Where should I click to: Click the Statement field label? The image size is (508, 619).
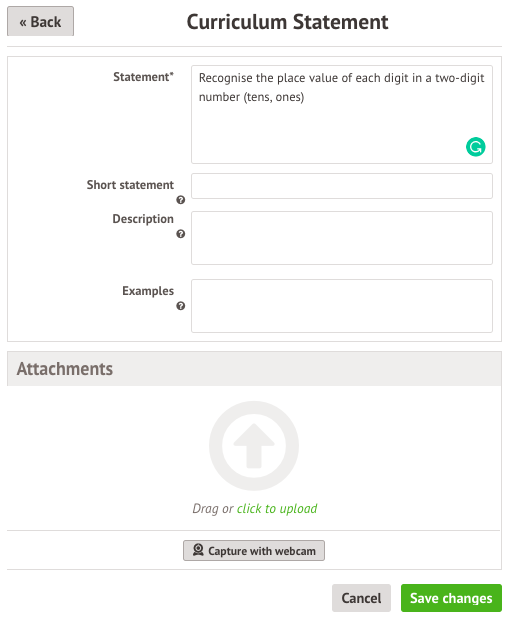(143, 77)
